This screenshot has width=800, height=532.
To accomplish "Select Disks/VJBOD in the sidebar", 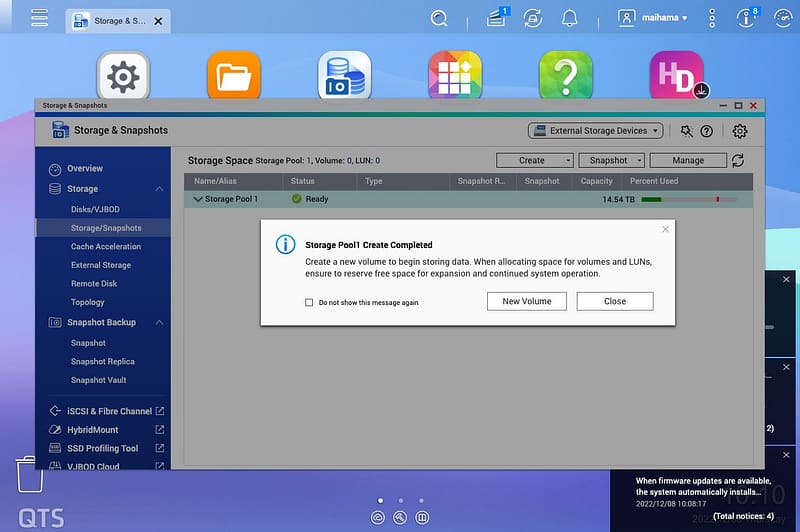I will coord(95,209).
